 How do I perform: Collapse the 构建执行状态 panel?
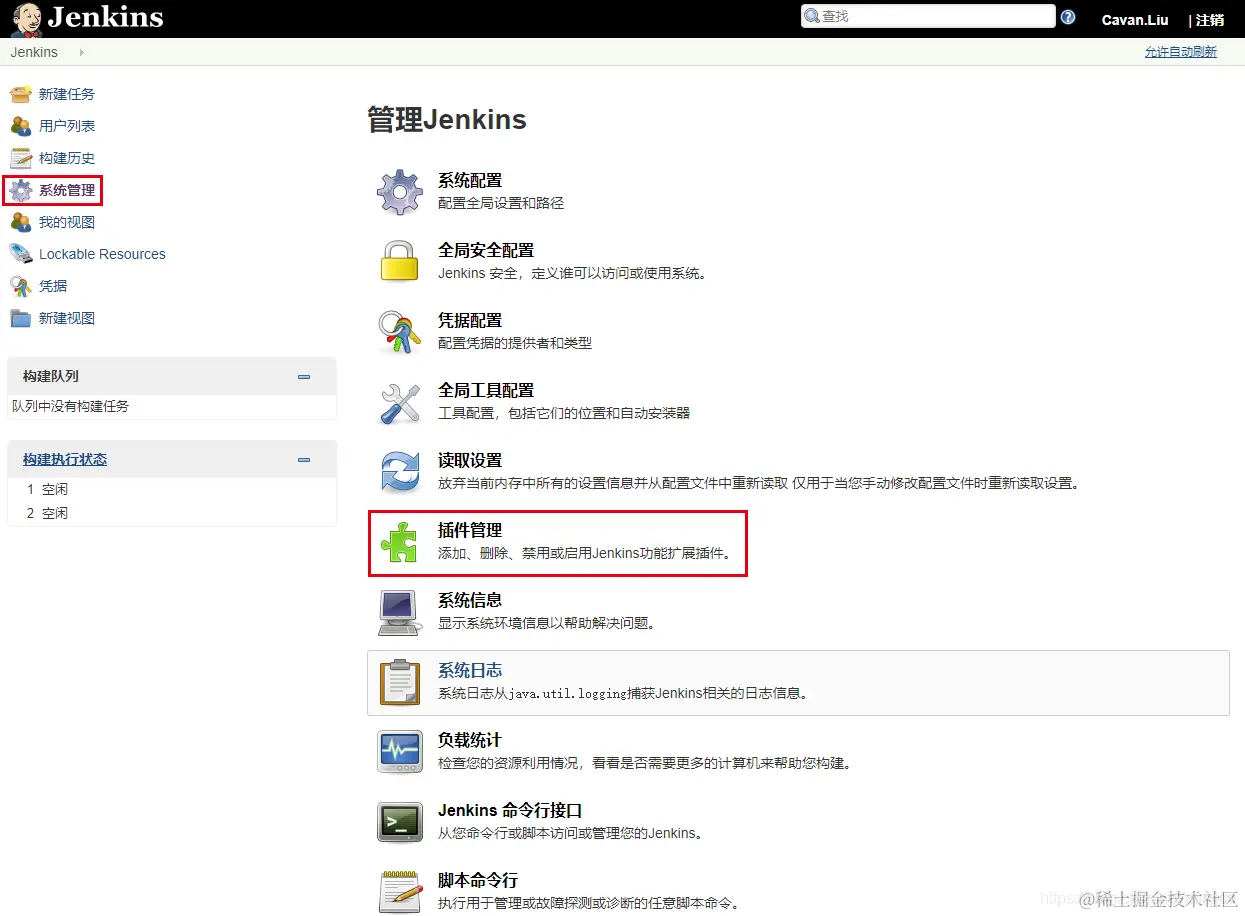[304, 460]
